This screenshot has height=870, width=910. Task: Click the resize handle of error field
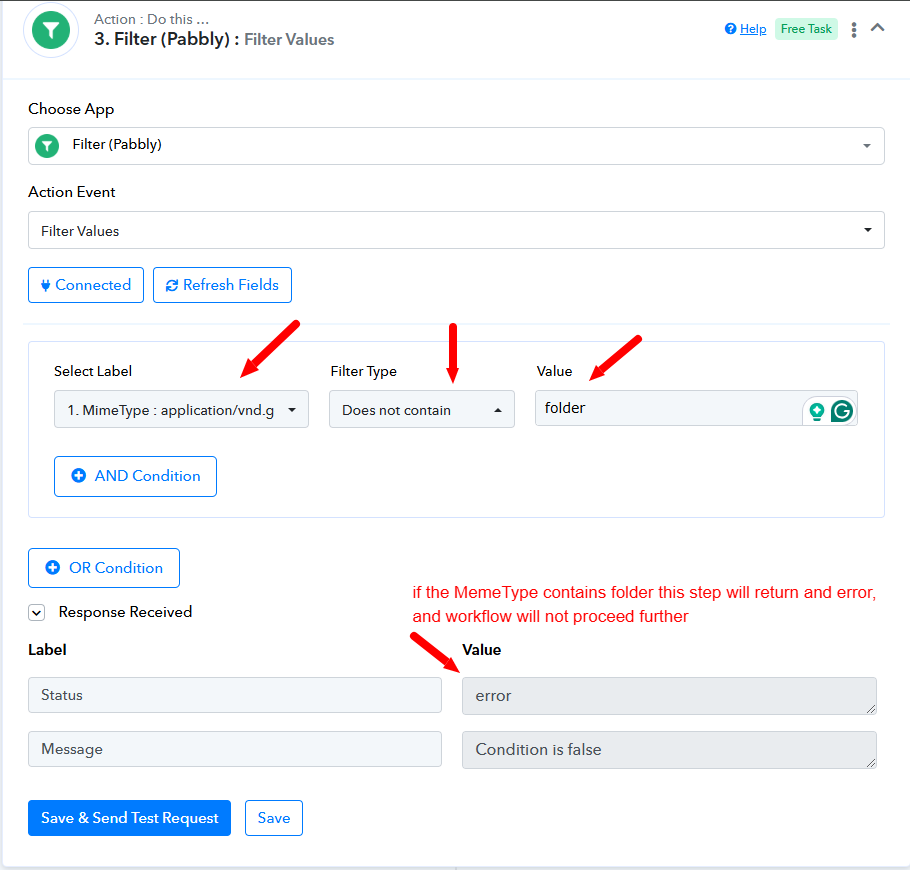click(x=871, y=709)
